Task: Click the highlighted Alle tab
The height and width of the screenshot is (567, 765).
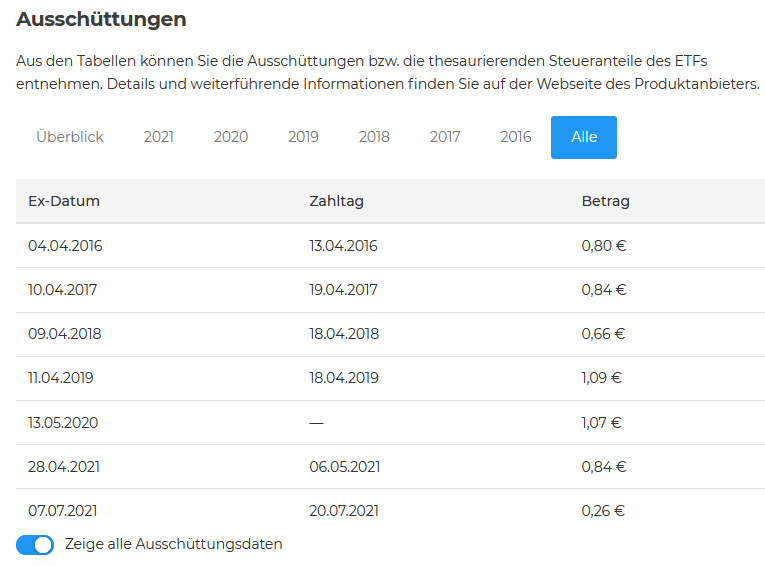Action: (x=584, y=137)
